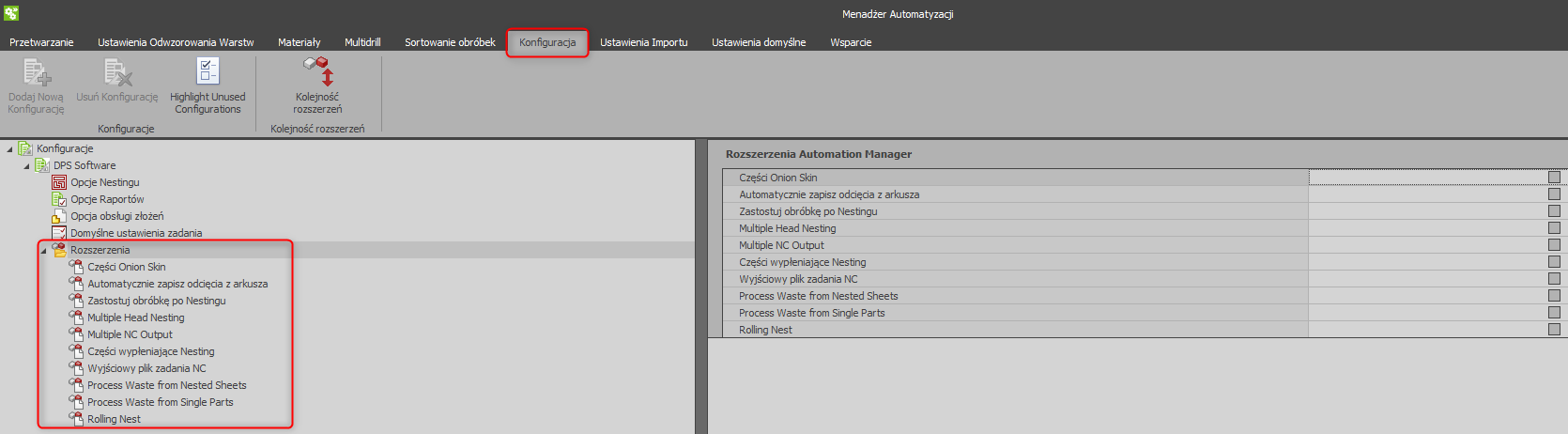Toggle the Multiple Head Nesting checkbox
The height and width of the screenshot is (434, 1568).
click(1554, 228)
